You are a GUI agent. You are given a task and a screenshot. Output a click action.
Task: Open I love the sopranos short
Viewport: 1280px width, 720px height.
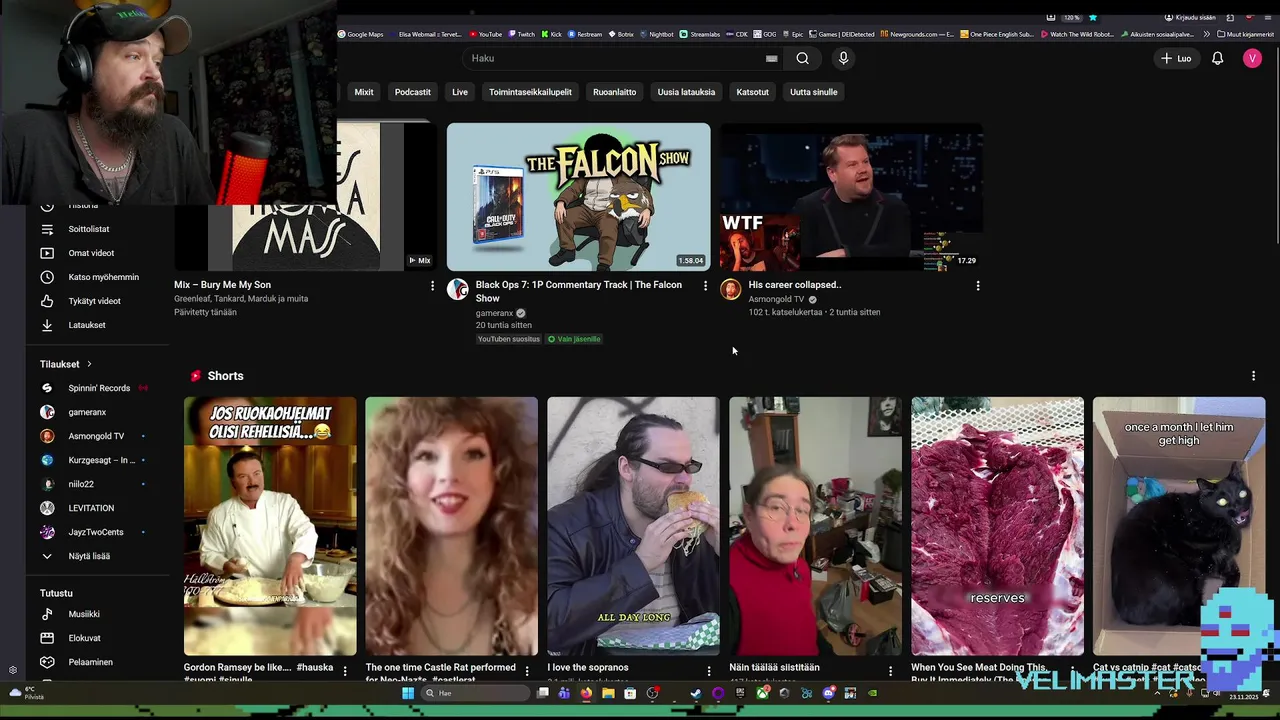tap(633, 526)
